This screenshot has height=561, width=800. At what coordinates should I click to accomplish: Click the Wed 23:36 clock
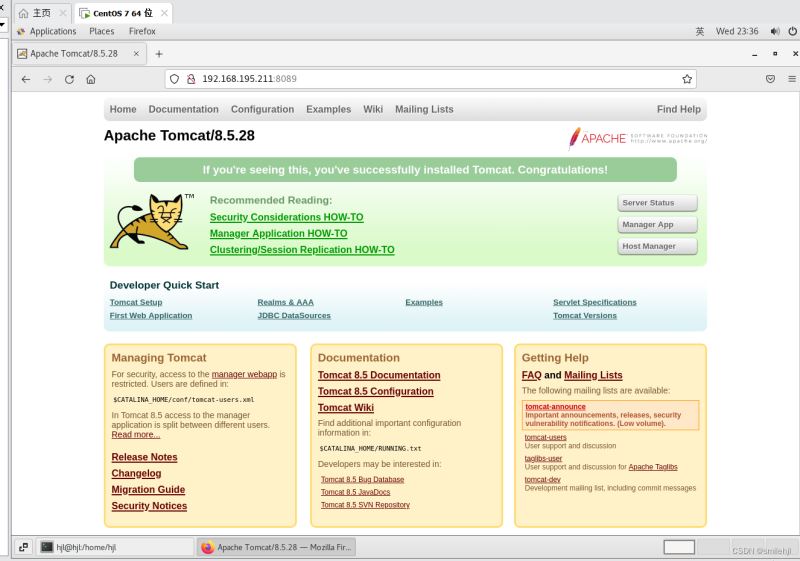[737, 31]
